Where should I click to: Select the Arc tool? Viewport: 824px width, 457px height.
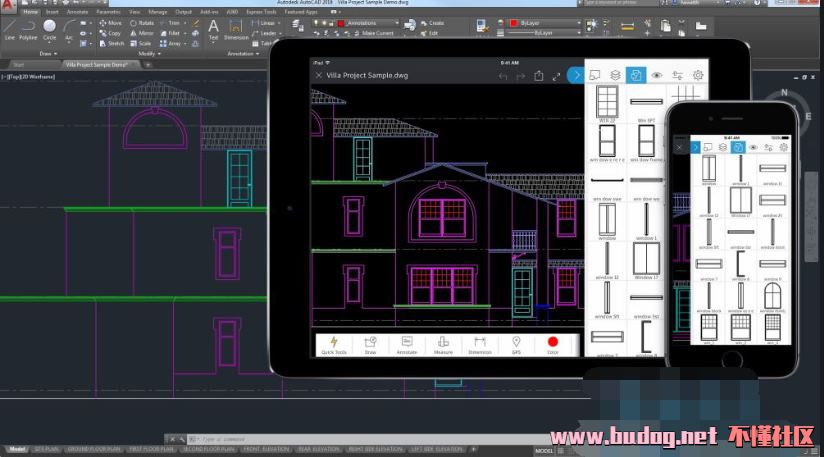69,29
